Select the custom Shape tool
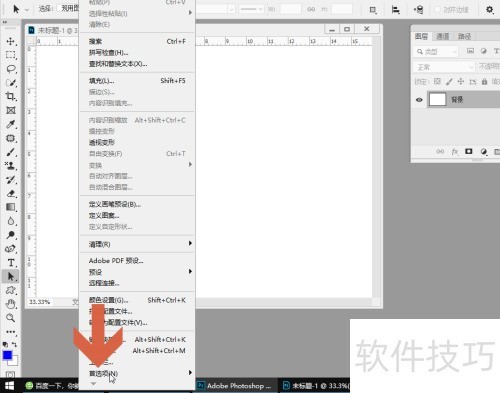500x393 pixels. 11,290
